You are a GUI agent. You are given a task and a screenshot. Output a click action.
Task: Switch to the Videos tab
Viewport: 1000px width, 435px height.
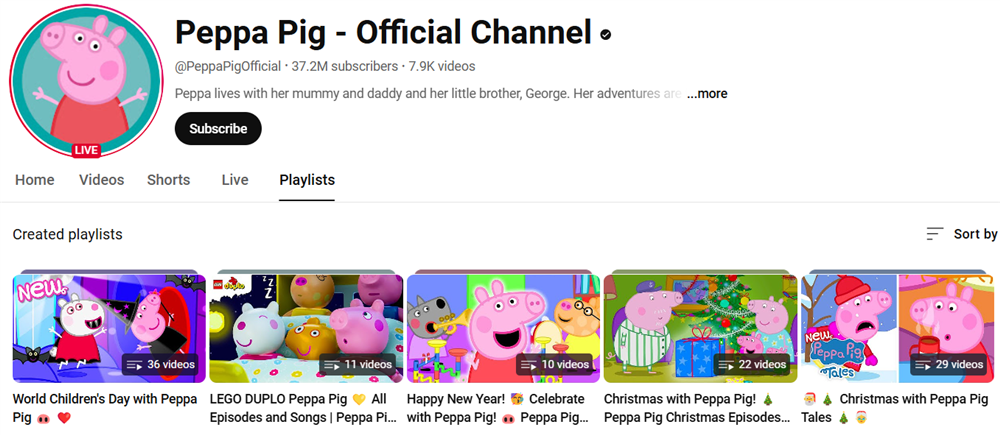[101, 180]
